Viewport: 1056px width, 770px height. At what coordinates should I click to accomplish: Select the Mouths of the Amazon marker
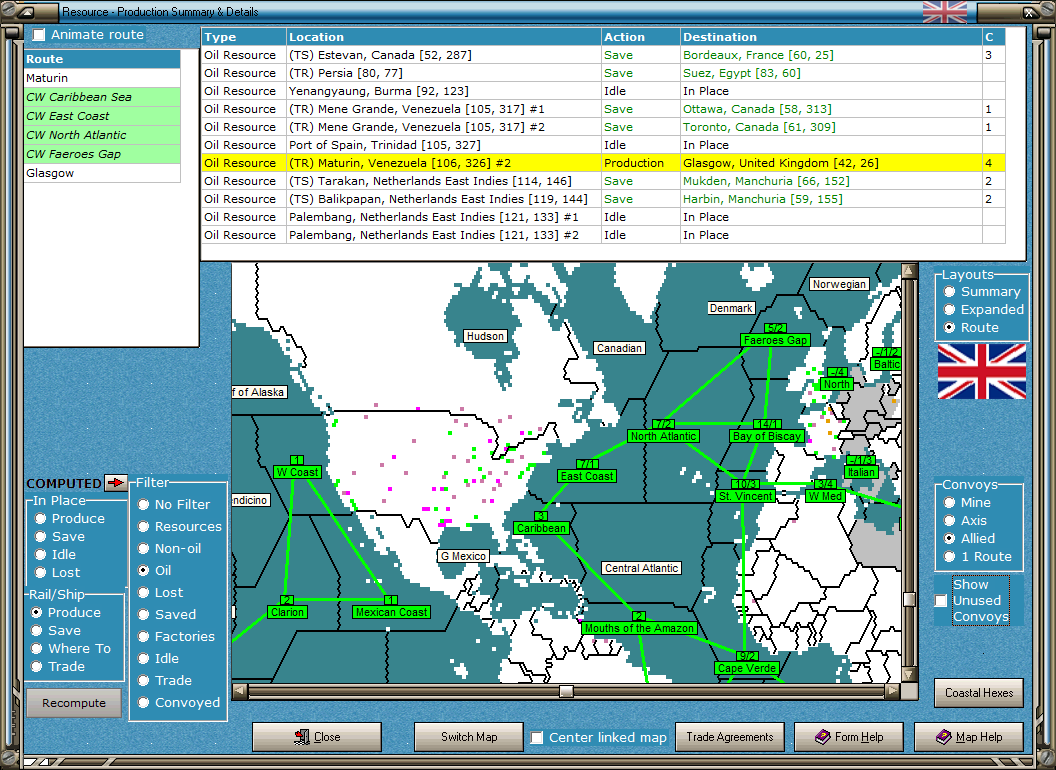point(639,628)
